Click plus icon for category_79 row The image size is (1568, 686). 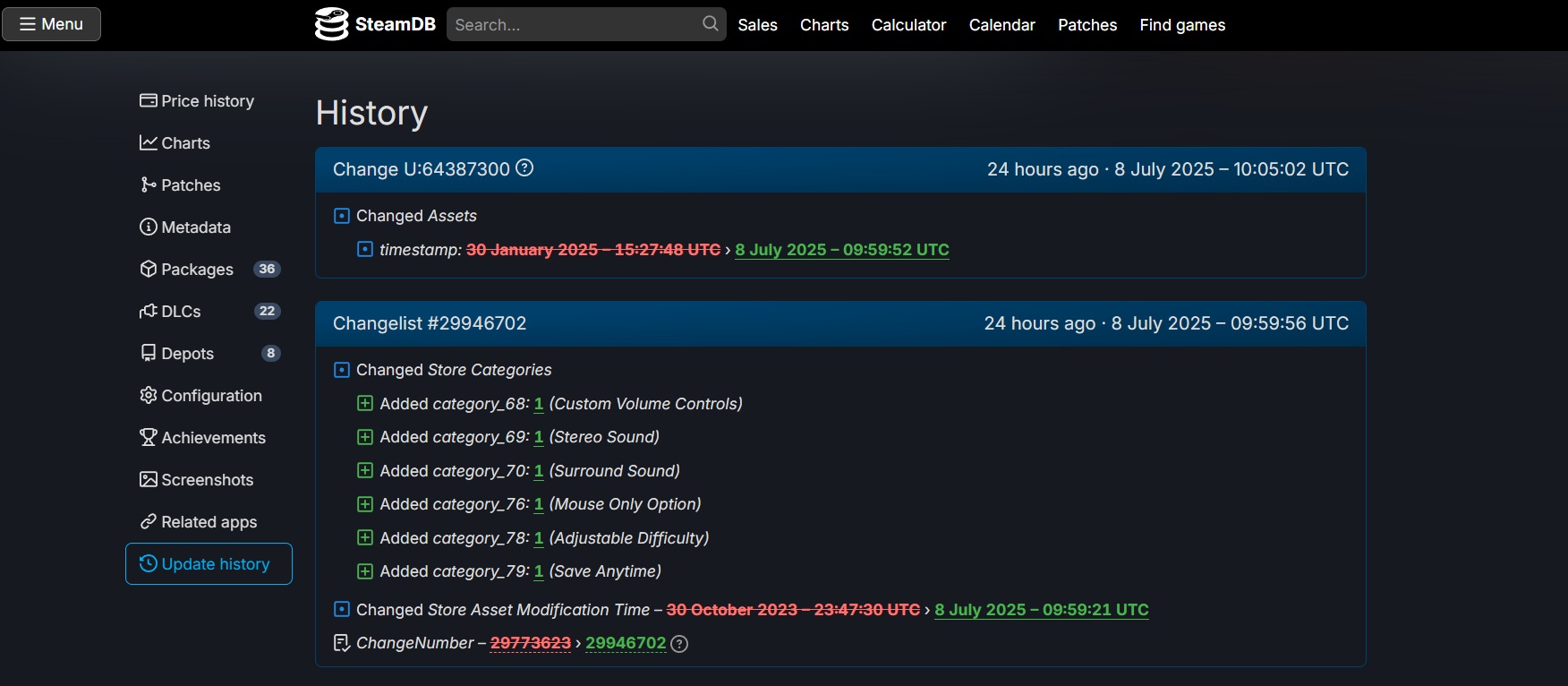tap(364, 571)
